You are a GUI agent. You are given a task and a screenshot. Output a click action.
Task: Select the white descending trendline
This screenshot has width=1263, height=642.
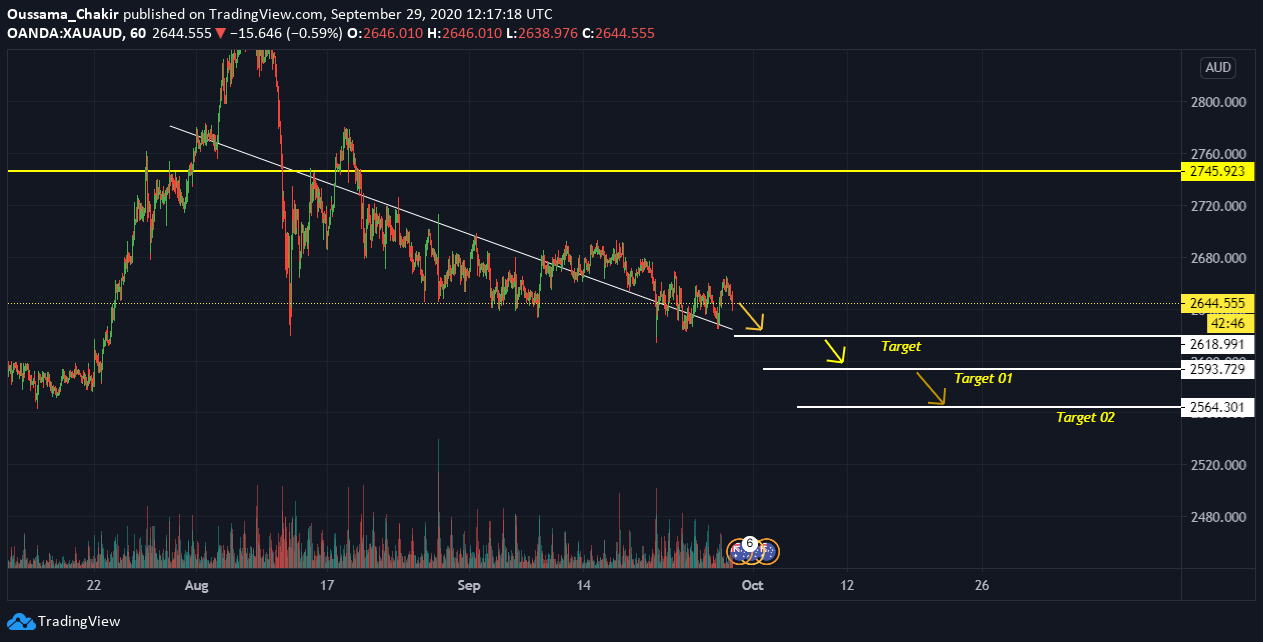(450, 227)
